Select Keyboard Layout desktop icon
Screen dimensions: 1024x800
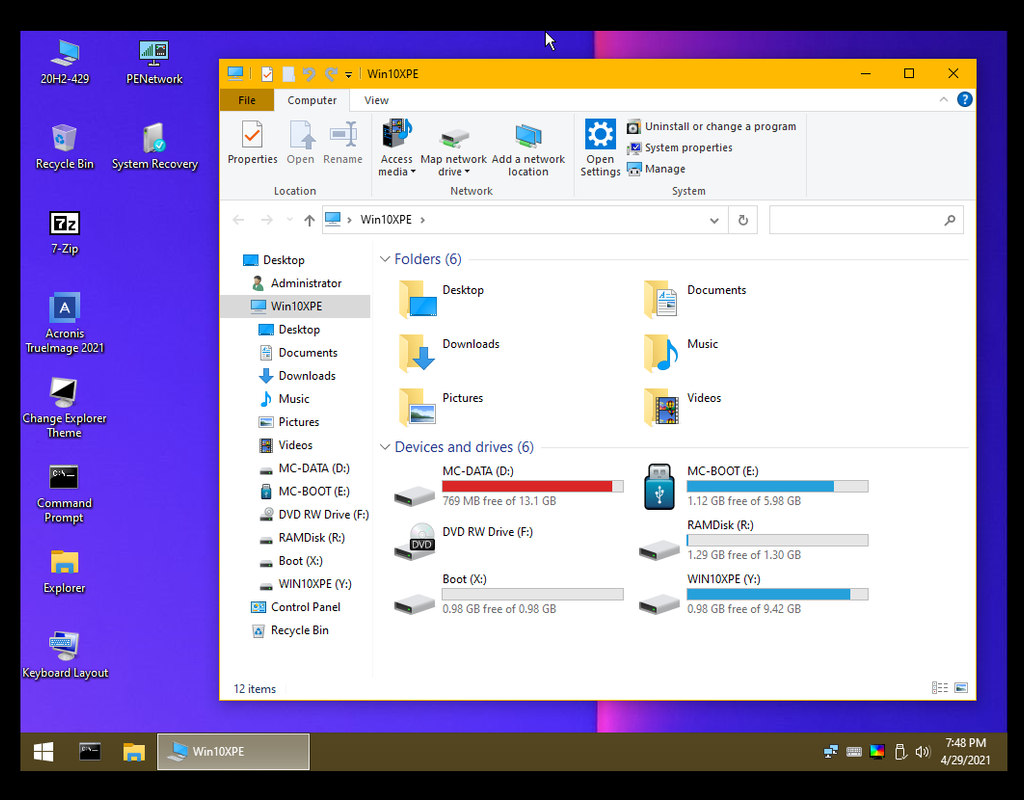pos(65,656)
